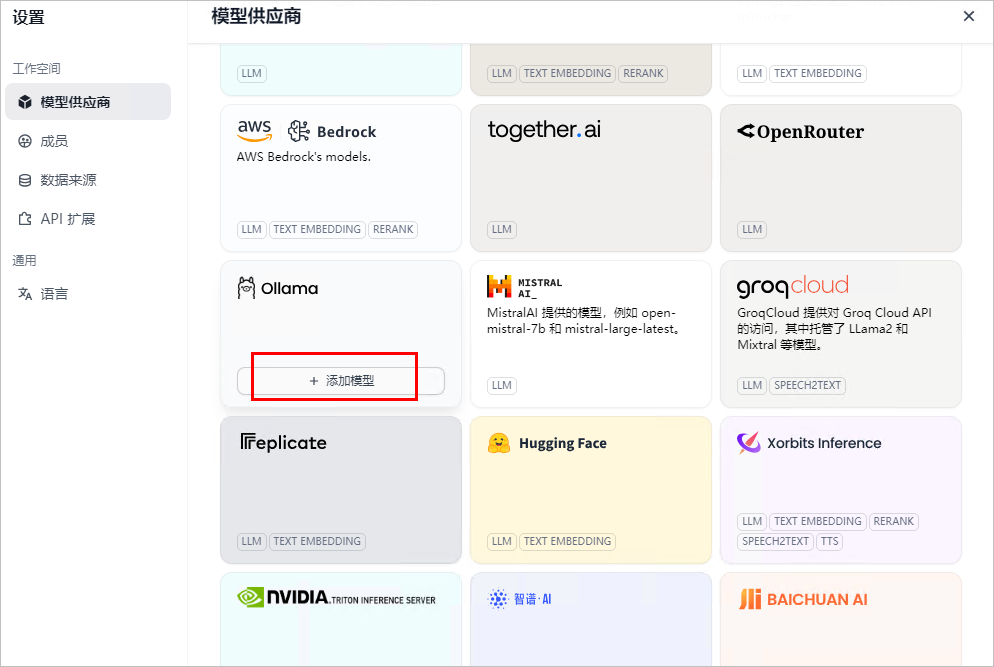Click the Ollama llama logo icon
The height and width of the screenshot is (667, 994).
point(246,288)
